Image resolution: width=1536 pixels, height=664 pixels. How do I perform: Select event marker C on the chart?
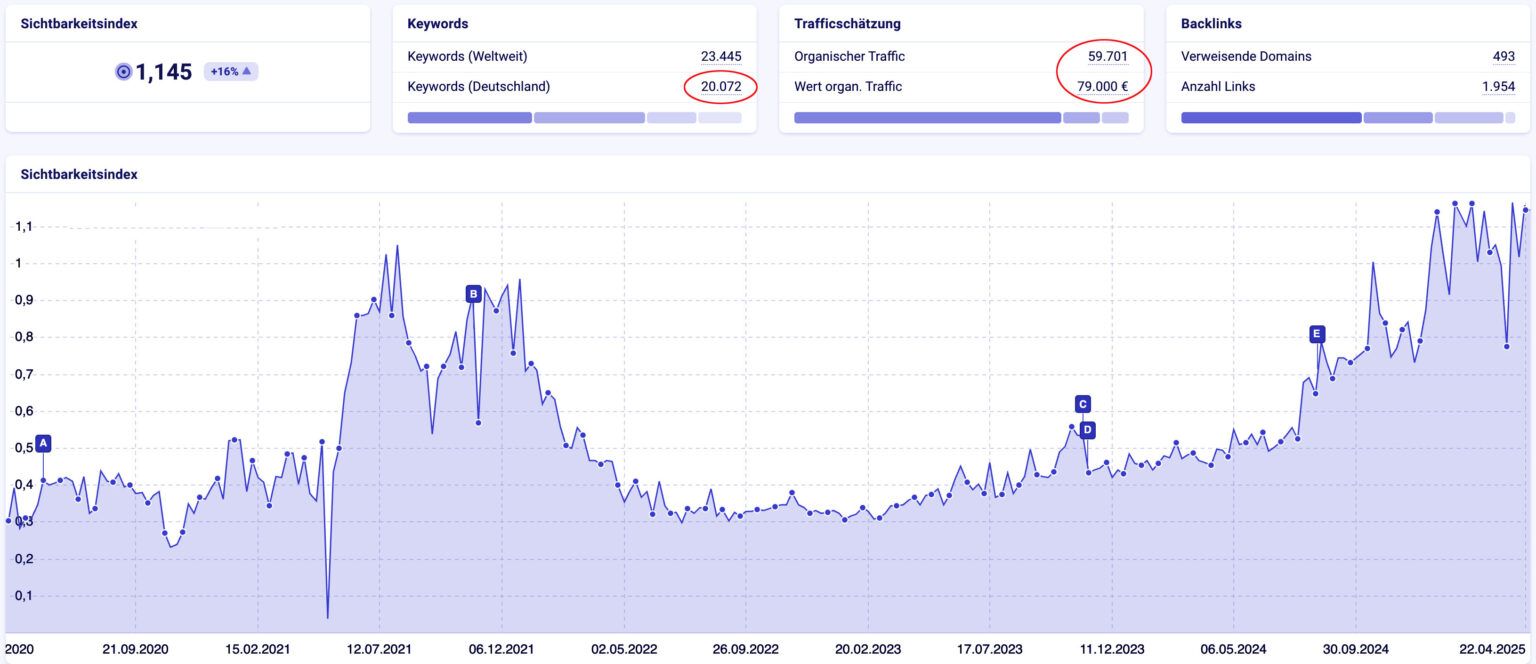point(1083,404)
